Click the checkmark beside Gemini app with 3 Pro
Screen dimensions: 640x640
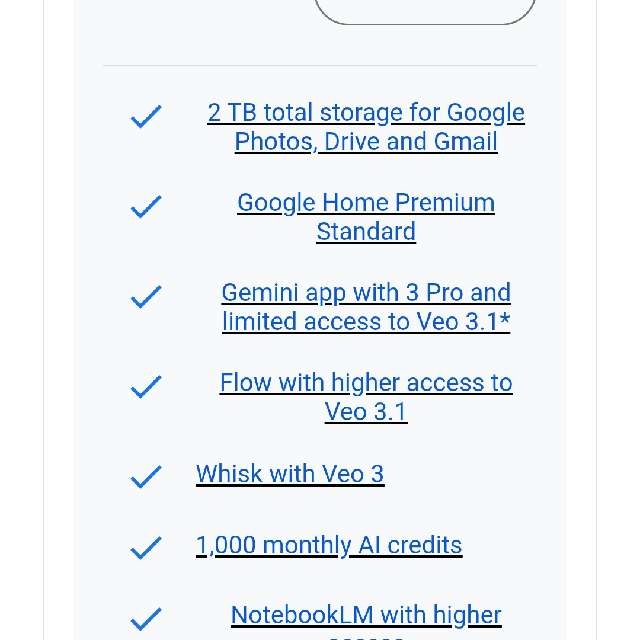coord(146,297)
